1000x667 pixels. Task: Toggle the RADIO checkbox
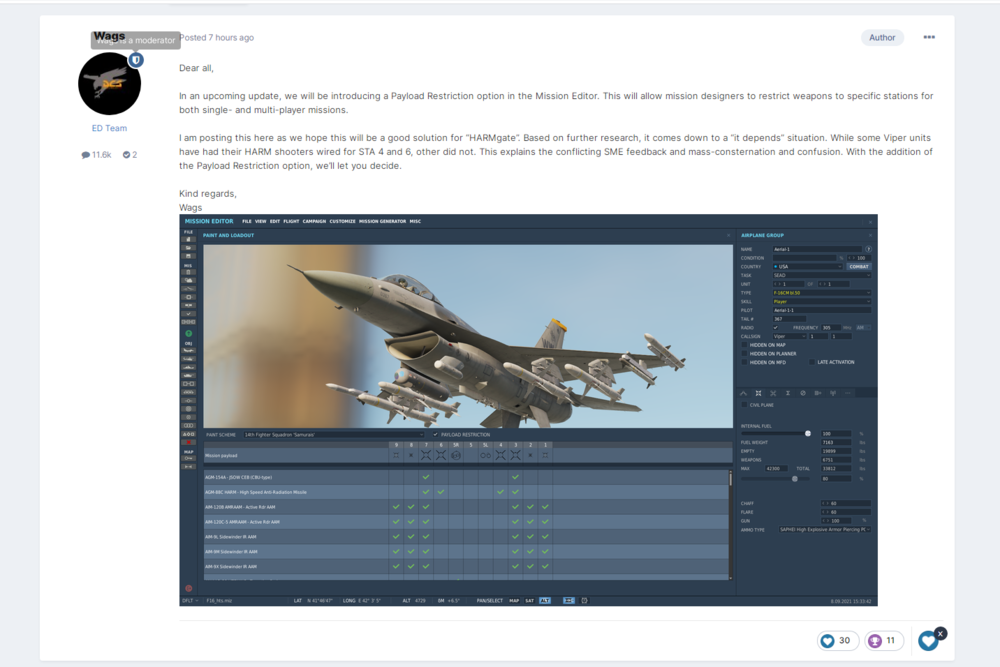(776, 328)
